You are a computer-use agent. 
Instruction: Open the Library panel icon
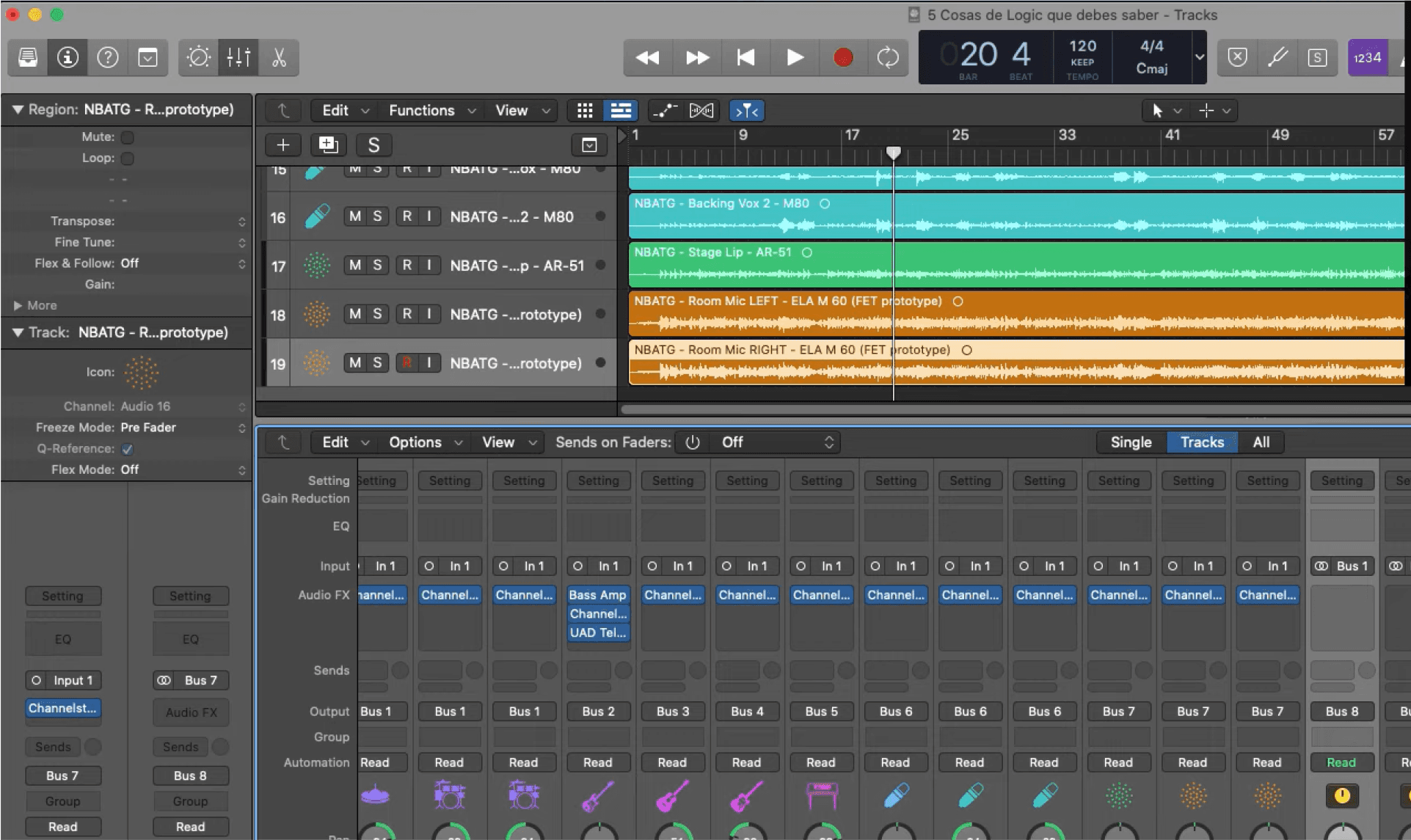point(28,57)
